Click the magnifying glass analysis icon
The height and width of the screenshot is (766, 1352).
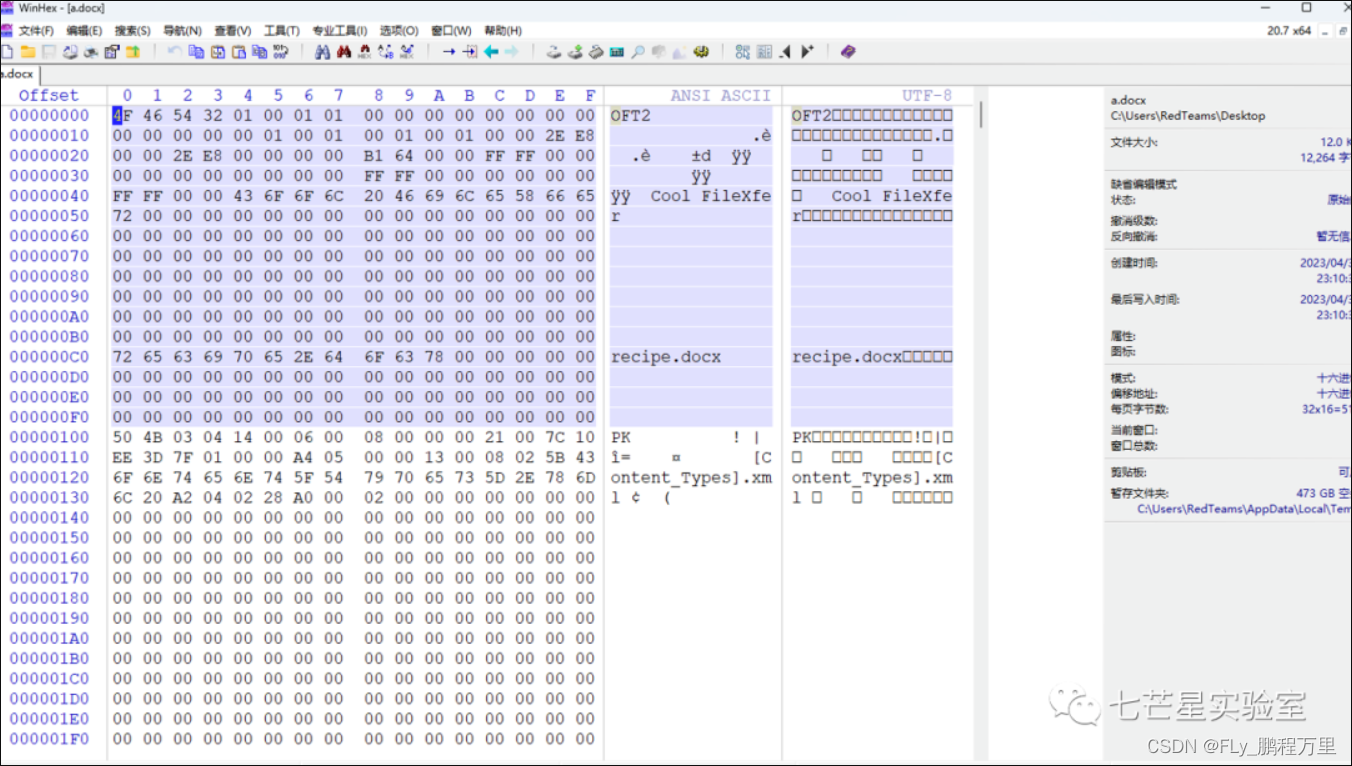point(637,51)
